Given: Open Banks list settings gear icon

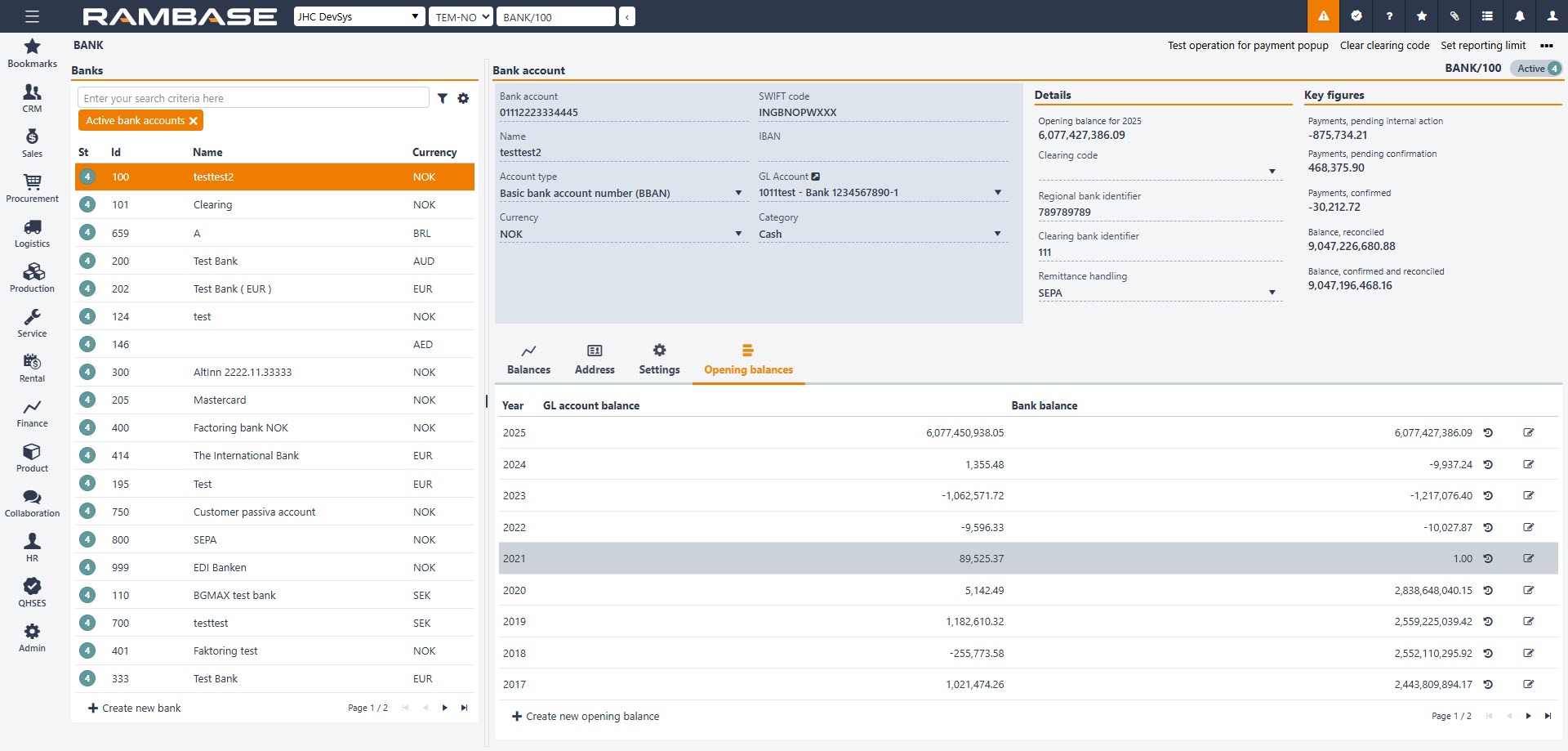Looking at the screenshot, I should point(463,99).
